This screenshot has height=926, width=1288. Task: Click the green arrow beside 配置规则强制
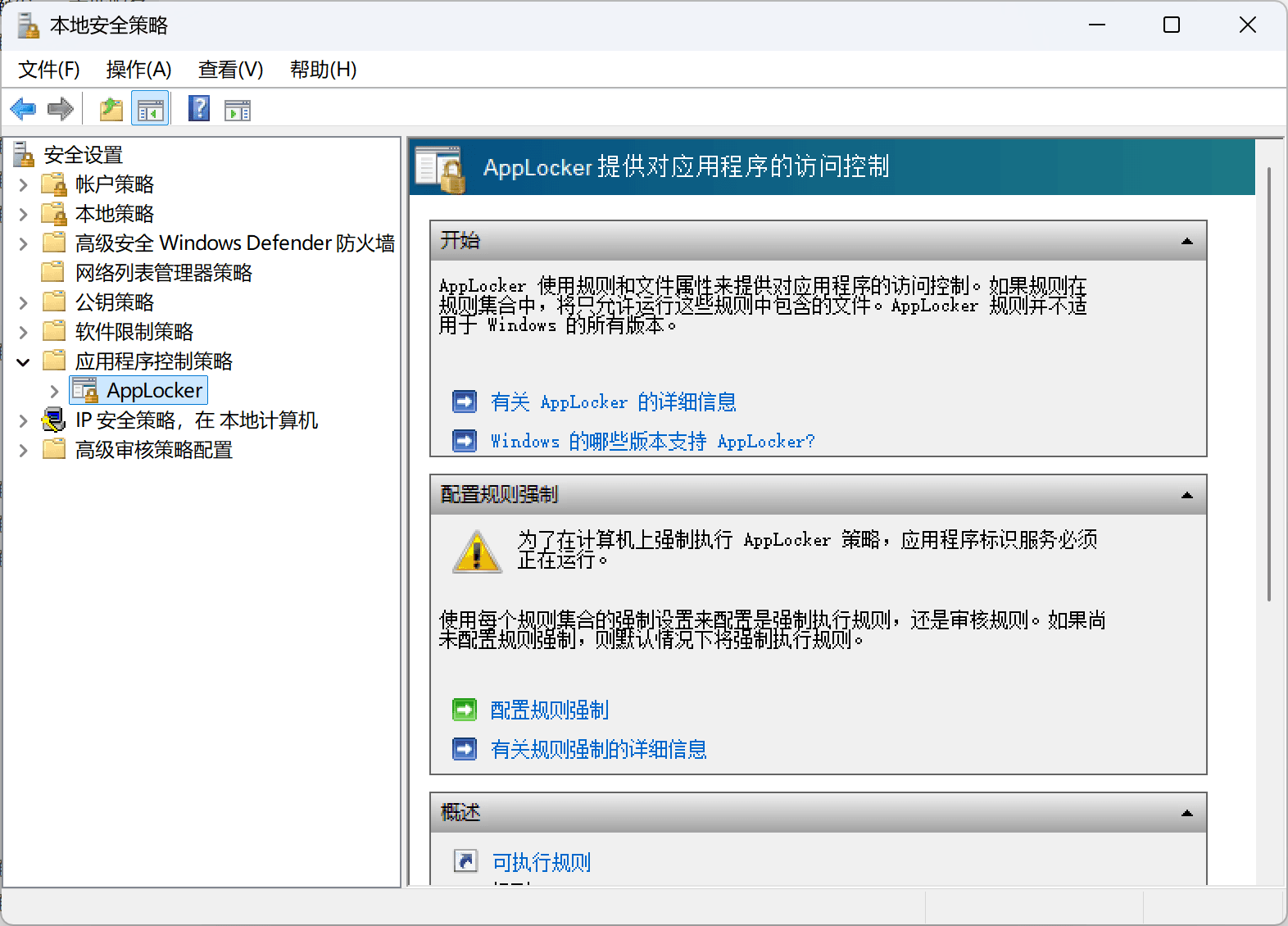click(x=465, y=710)
